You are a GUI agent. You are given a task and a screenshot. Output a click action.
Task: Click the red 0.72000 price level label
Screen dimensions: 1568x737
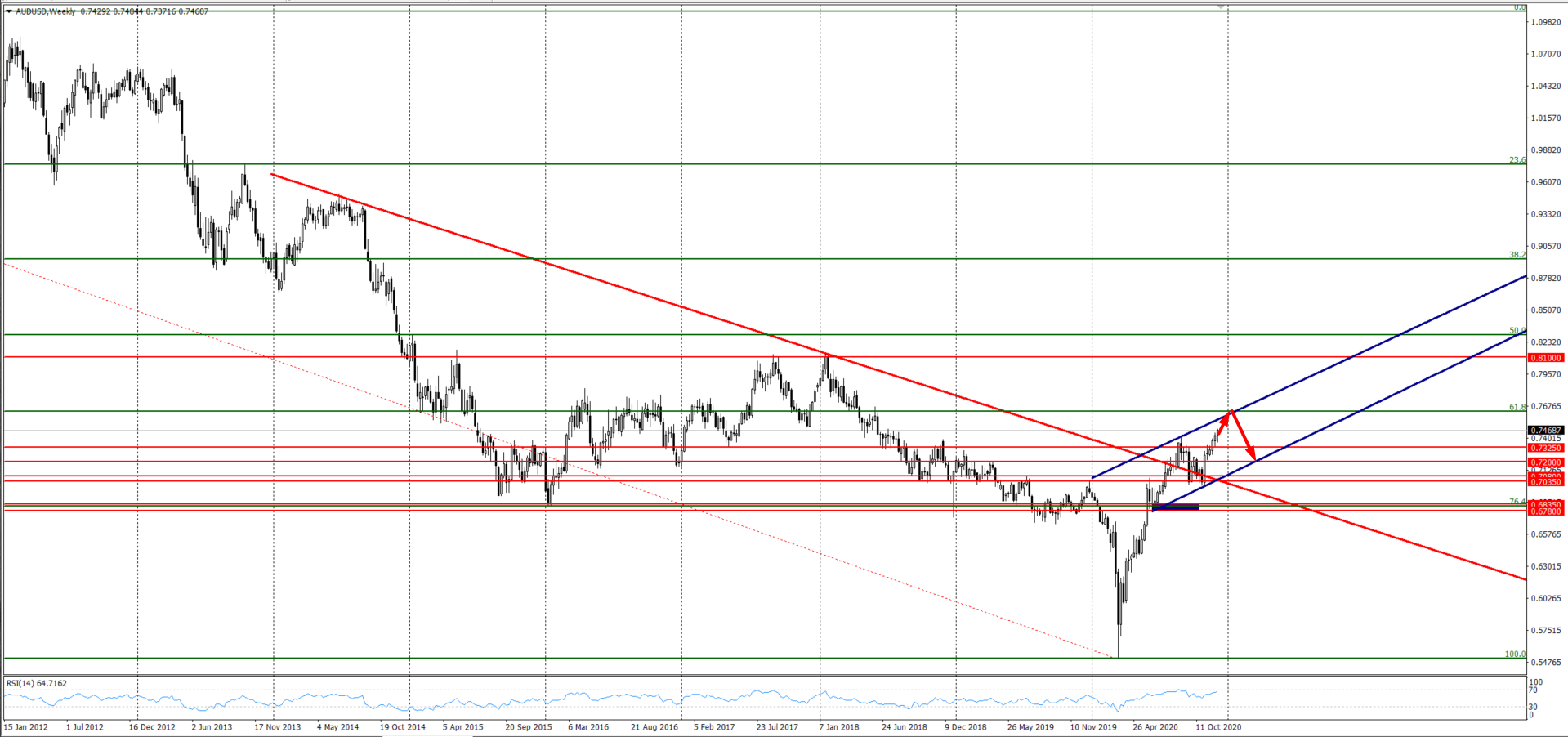(1545, 462)
